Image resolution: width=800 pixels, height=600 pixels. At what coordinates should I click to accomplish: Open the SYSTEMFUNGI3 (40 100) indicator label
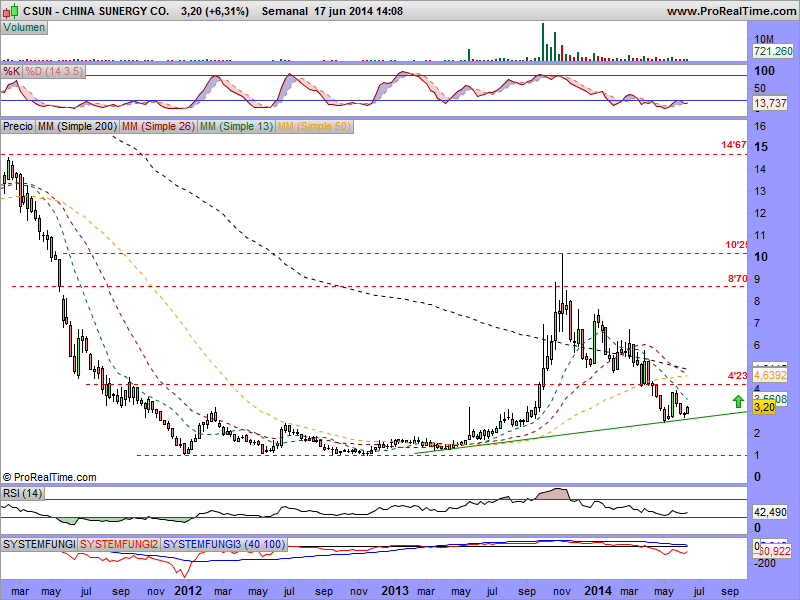pos(224,544)
